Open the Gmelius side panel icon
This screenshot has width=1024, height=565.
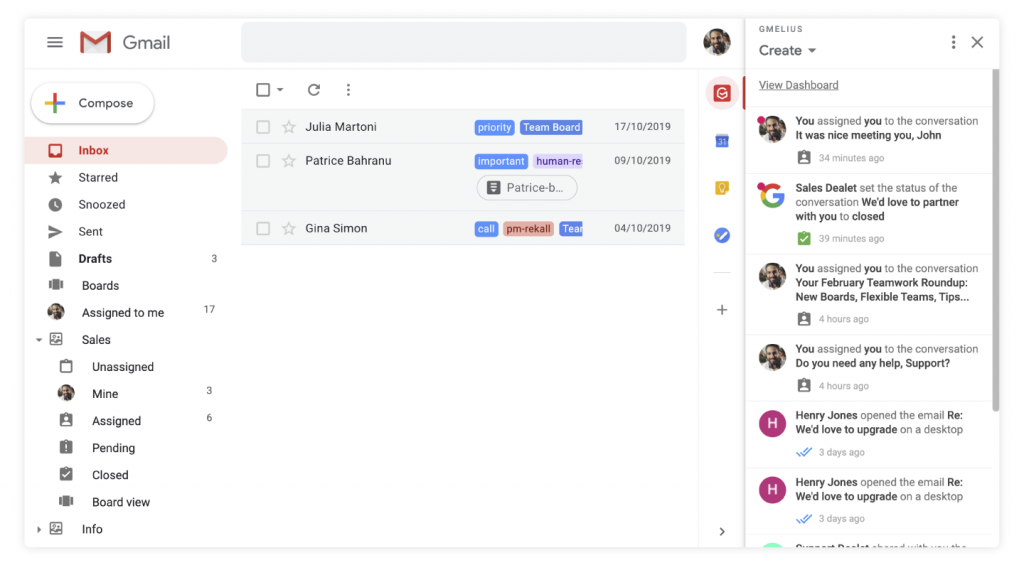pos(722,93)
